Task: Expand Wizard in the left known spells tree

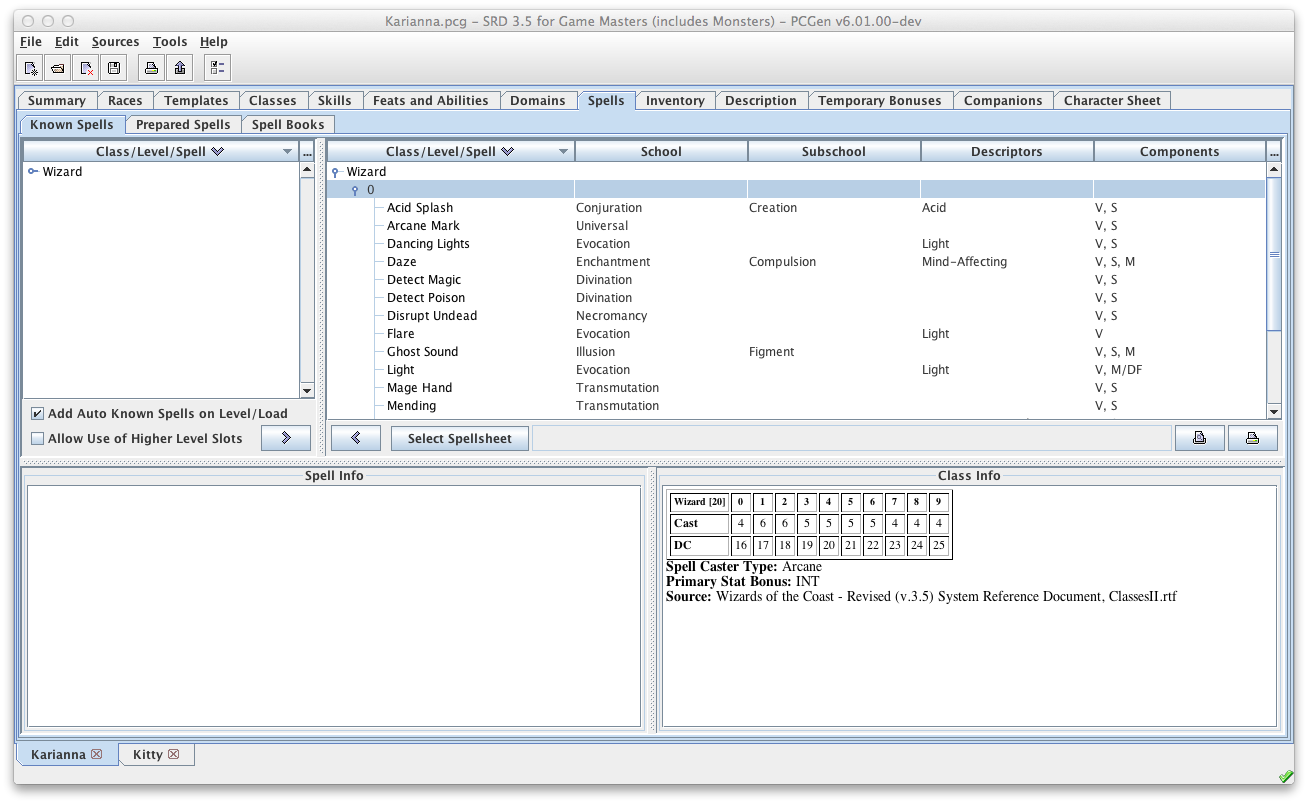Action: point(33,172)
